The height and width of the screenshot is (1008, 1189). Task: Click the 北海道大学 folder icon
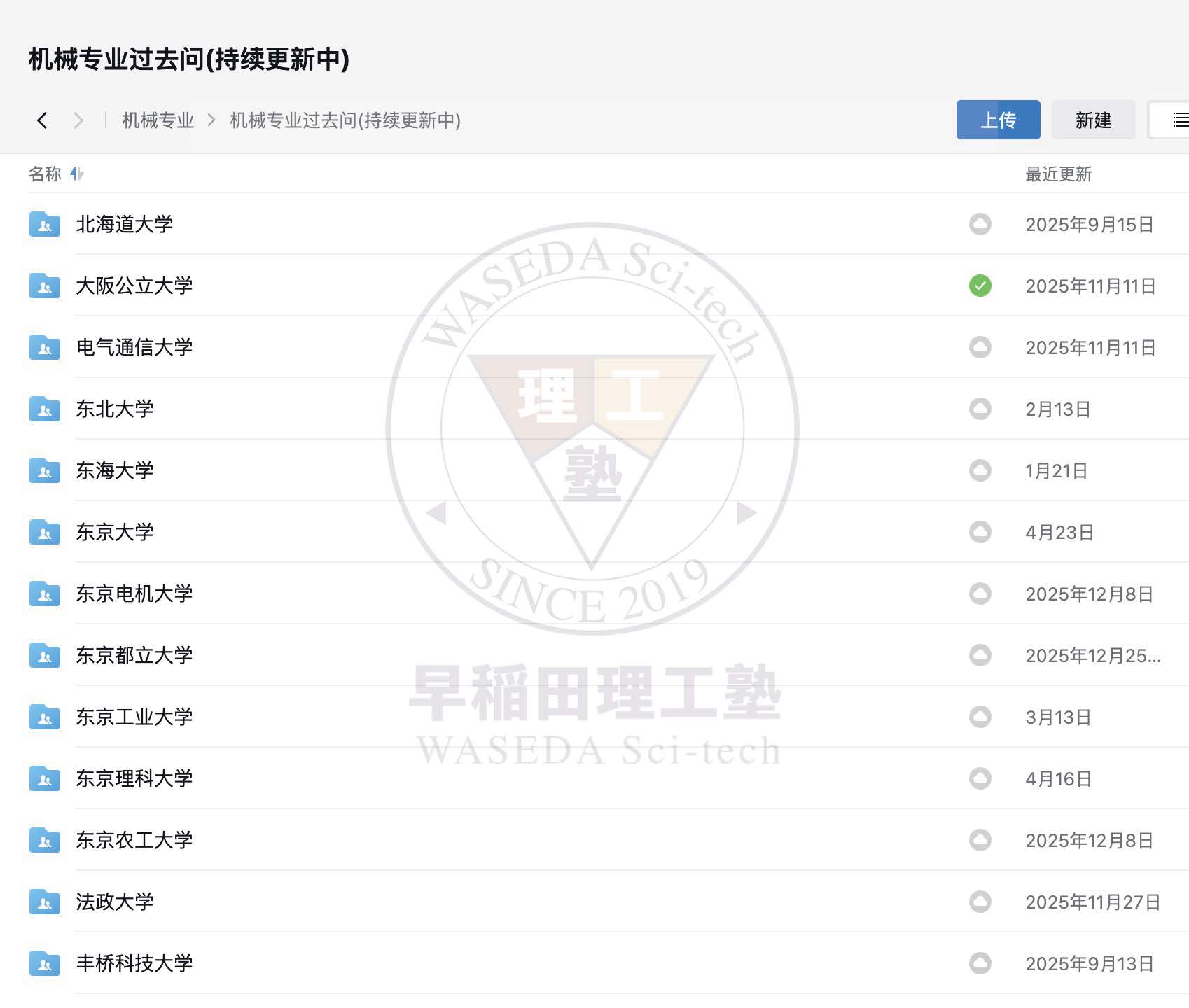click(45, 224)
